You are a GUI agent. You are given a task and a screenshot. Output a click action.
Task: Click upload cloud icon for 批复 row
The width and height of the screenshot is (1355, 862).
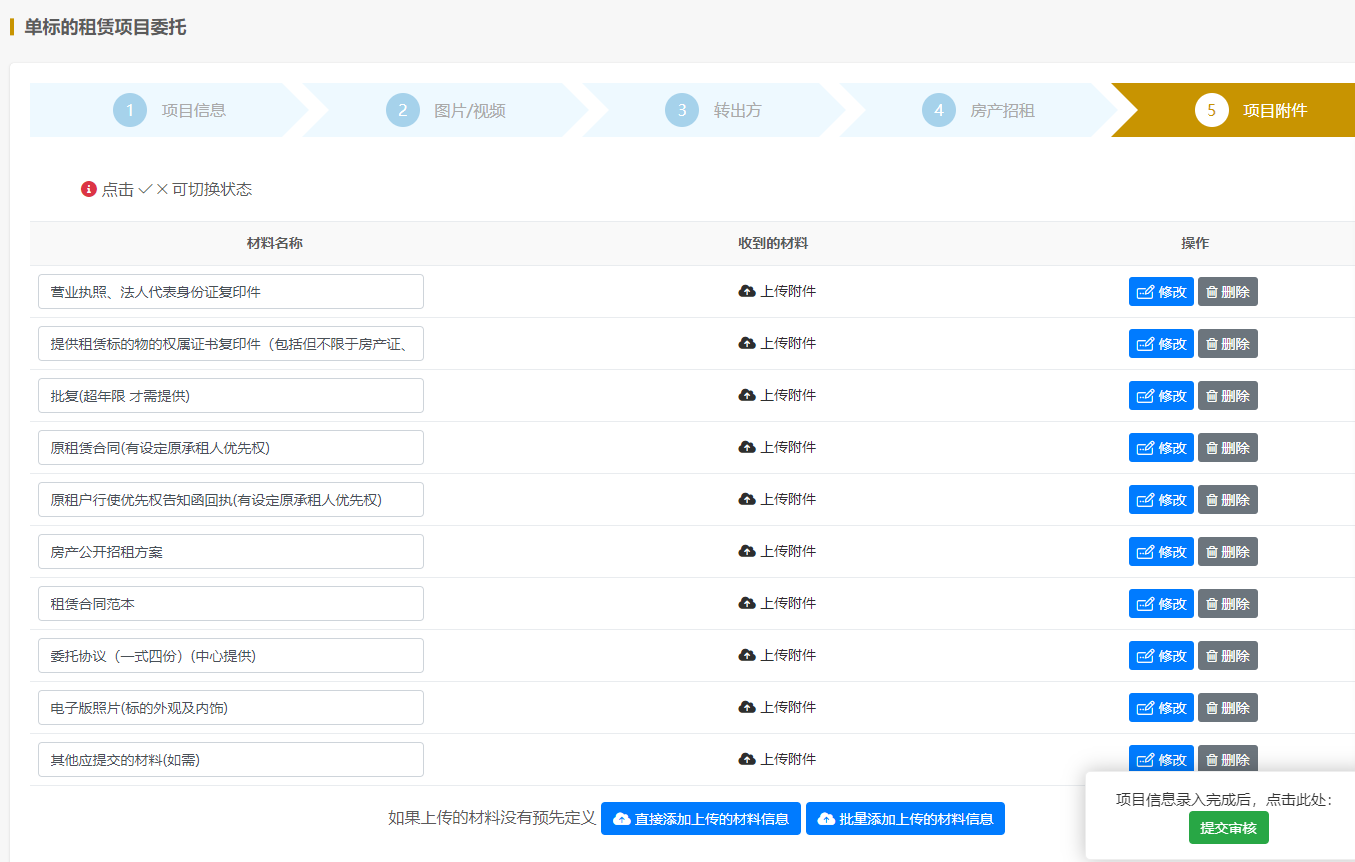coord(746,395)
